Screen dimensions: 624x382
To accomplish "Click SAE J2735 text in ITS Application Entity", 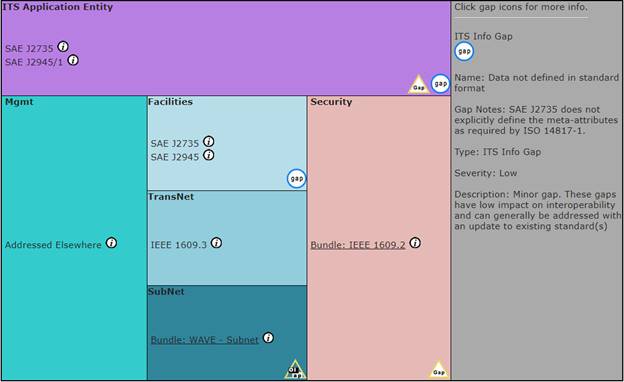I will tap(29, 49).
